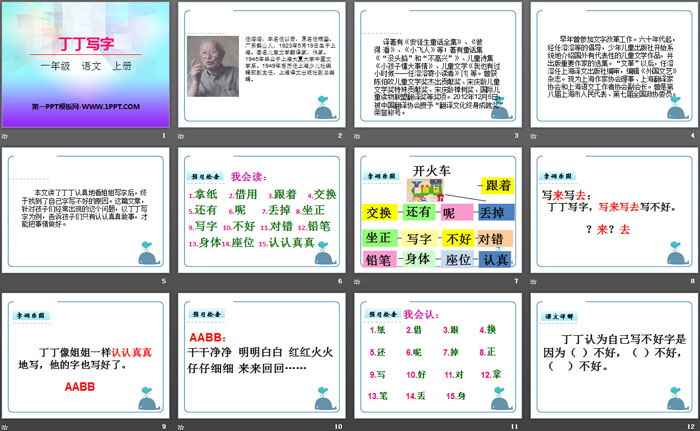Image resolution: width=700 pixels, height=431 pixels.
Task: Select slide 5 thumbnail with text summary
Action: (x=86, y=210)
